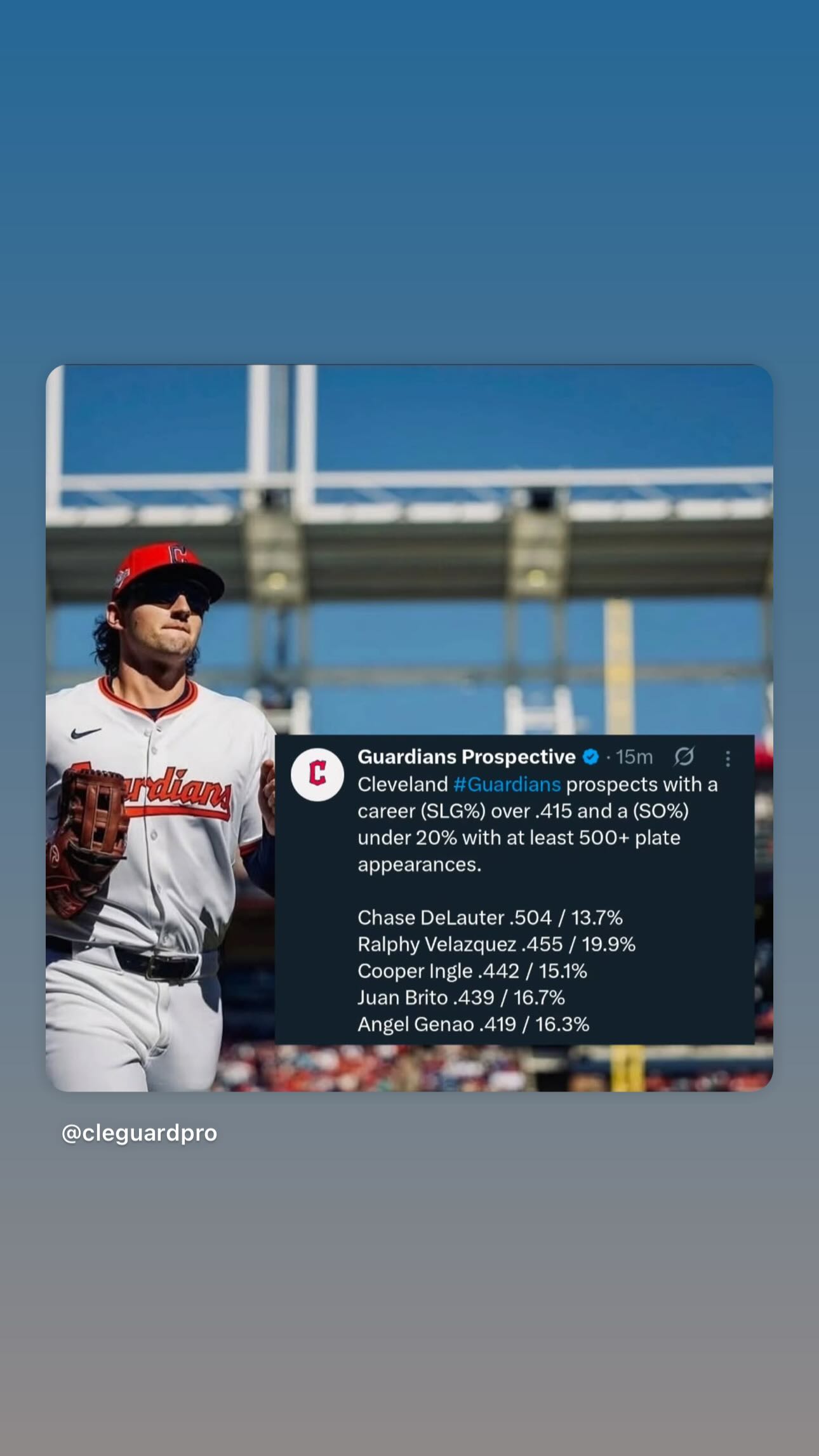The image size is (819, 1456).
Task: Open the @cleguardpro profile handle
Action: click(x=139, y=1133)
